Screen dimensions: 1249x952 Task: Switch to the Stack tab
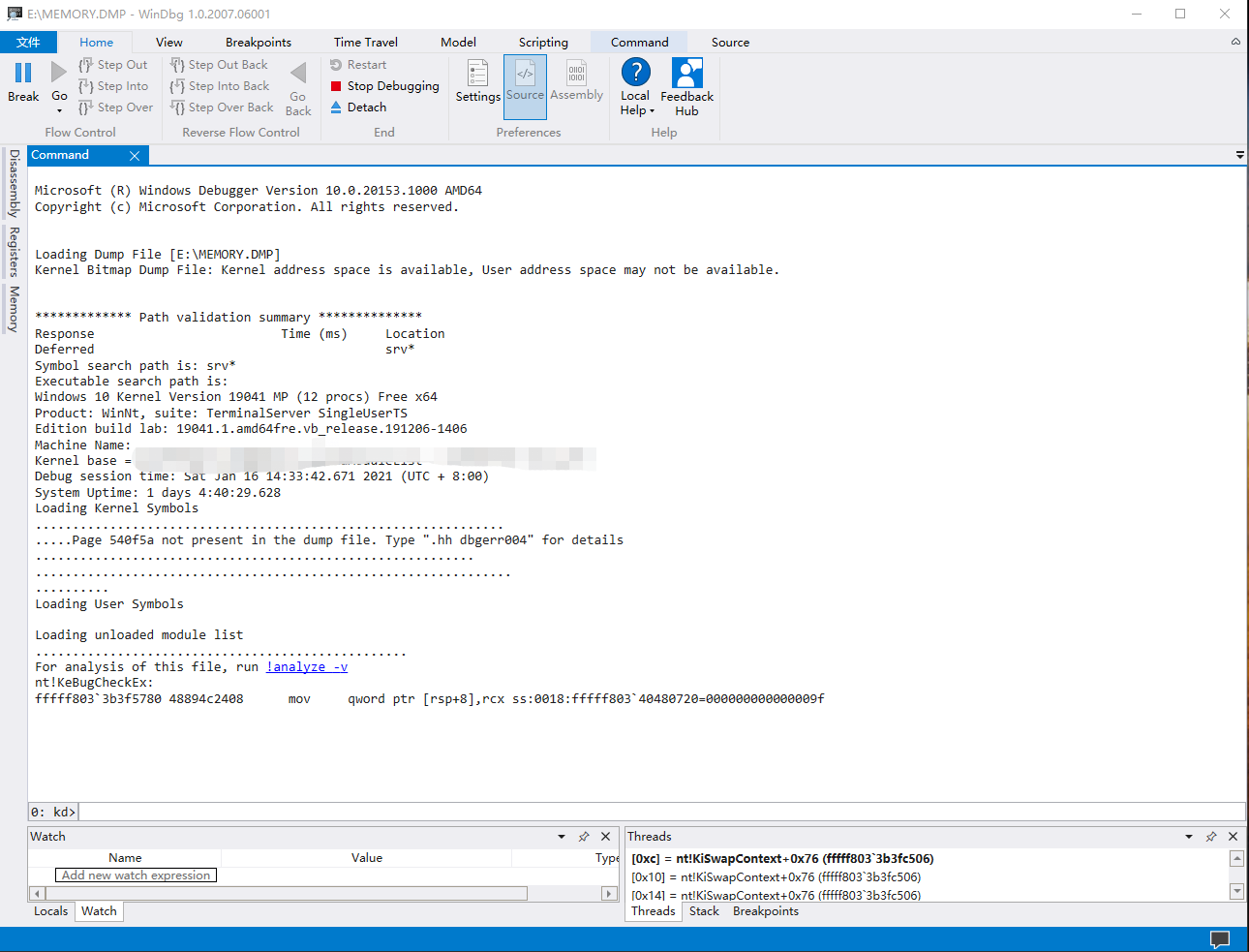pyautogui.click(x=704, y=911)
